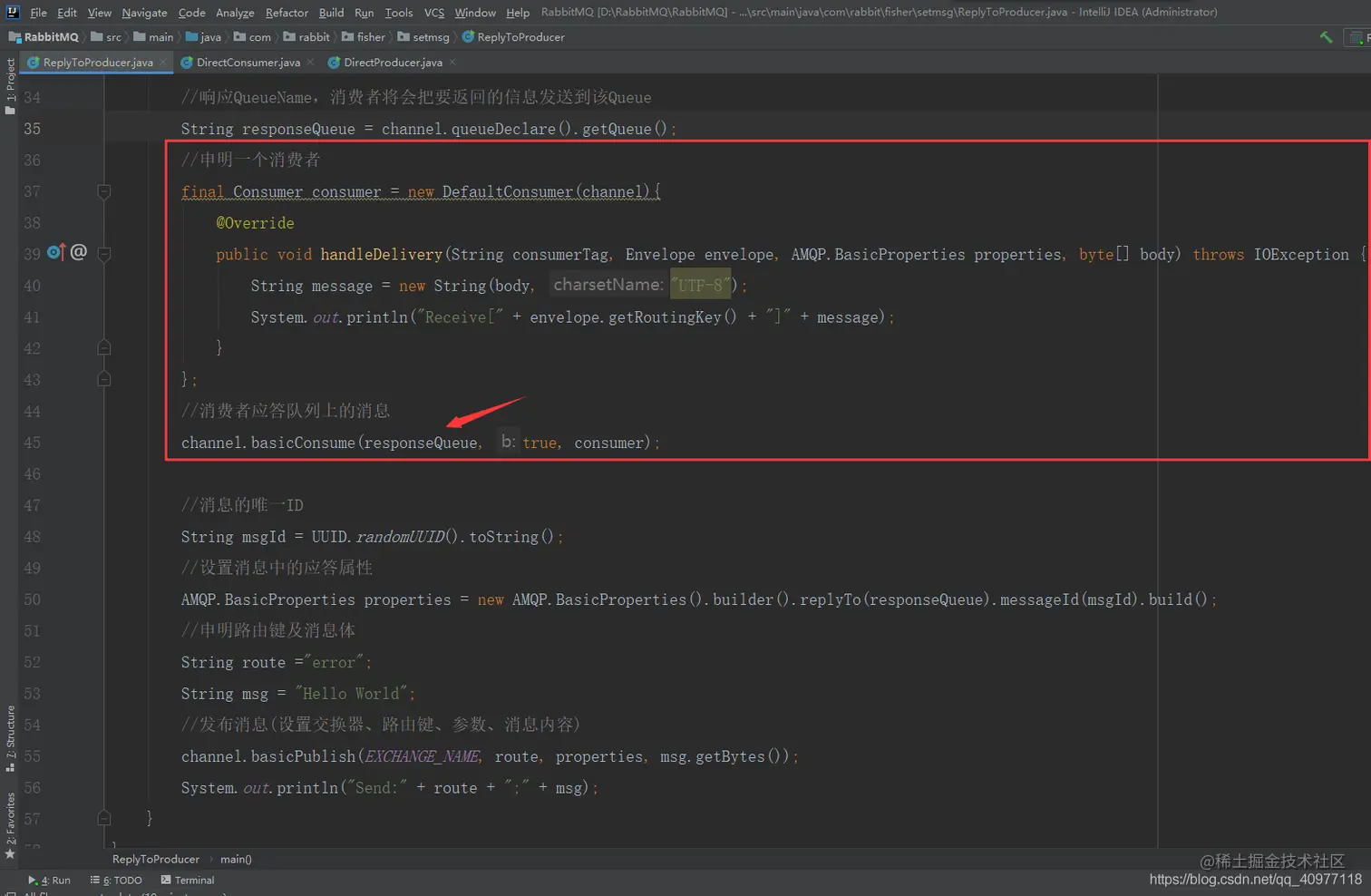Screen dimensions: 1371x896
Task: Close the DirectConsumer.java tab
Action: click(x=310, y=62)
